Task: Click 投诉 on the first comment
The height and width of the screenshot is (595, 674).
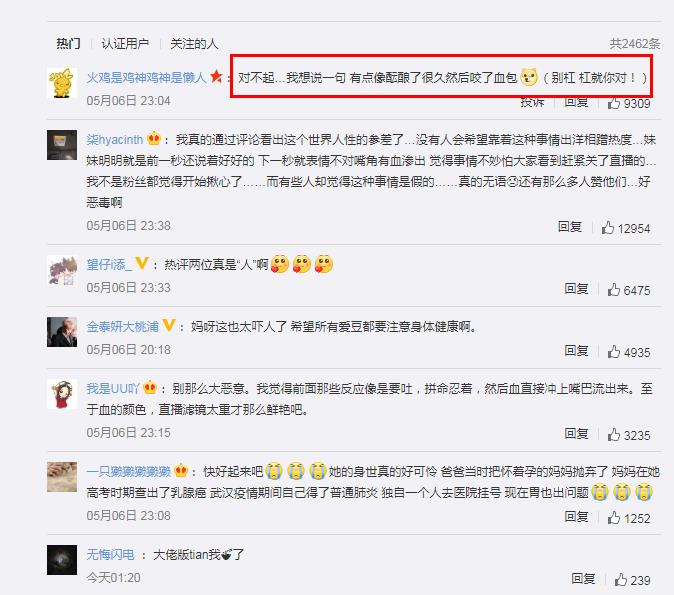Action: click(x=532, y=103)
